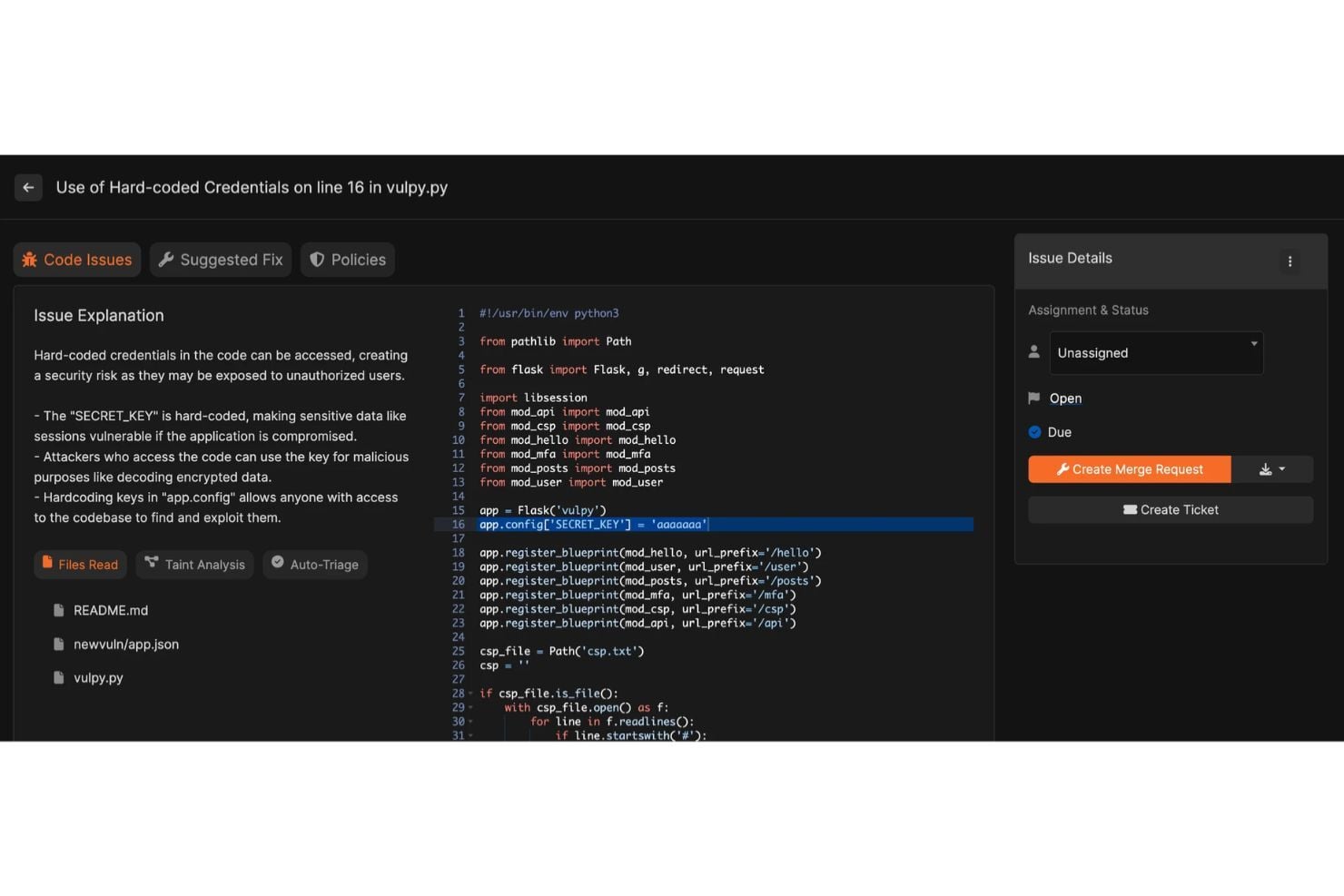Open the Open status selector
1344x896 pixels.
pyautogui.click(x=1064, y=398)
